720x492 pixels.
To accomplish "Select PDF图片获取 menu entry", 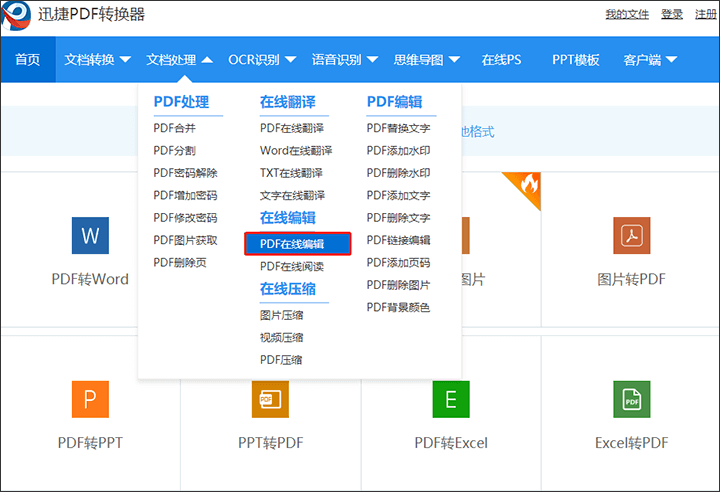I will (186, 240).
